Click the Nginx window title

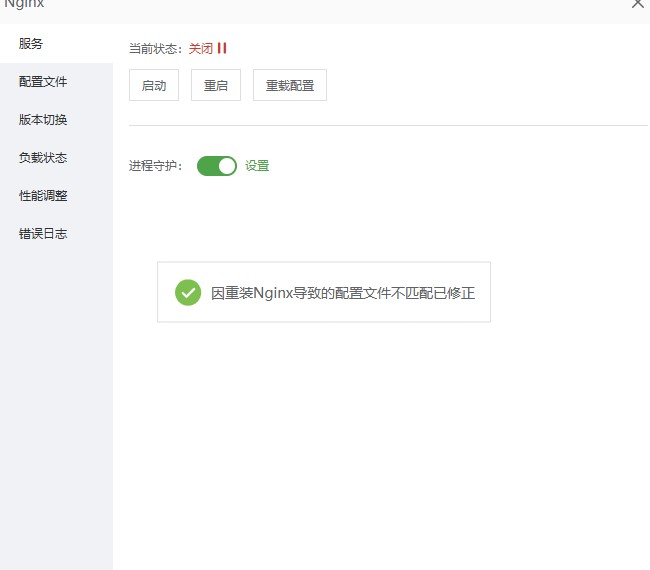pos(24,4)
